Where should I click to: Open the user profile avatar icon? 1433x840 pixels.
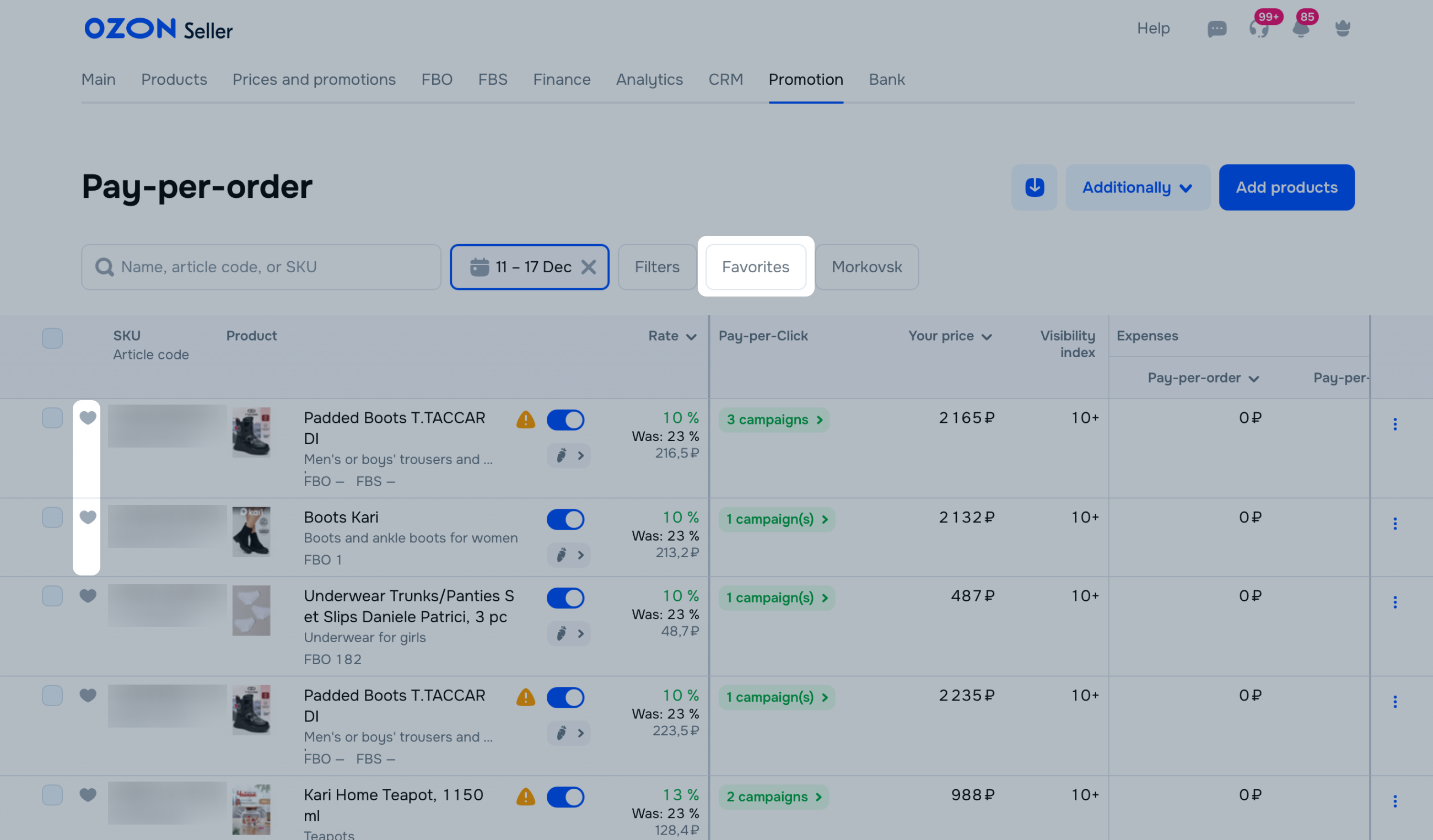1343,29
